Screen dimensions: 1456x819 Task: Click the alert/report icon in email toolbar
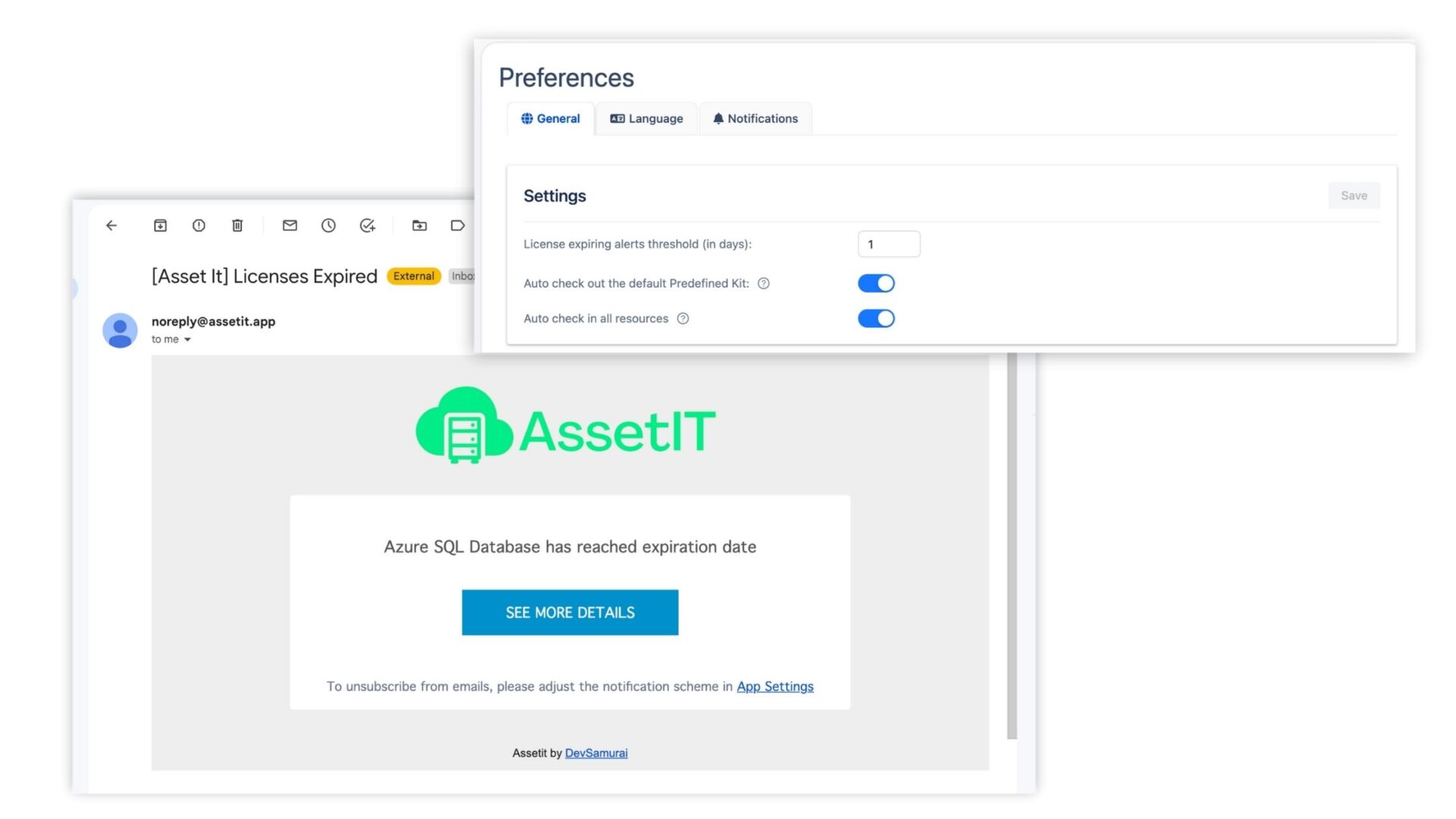point(199,225)
